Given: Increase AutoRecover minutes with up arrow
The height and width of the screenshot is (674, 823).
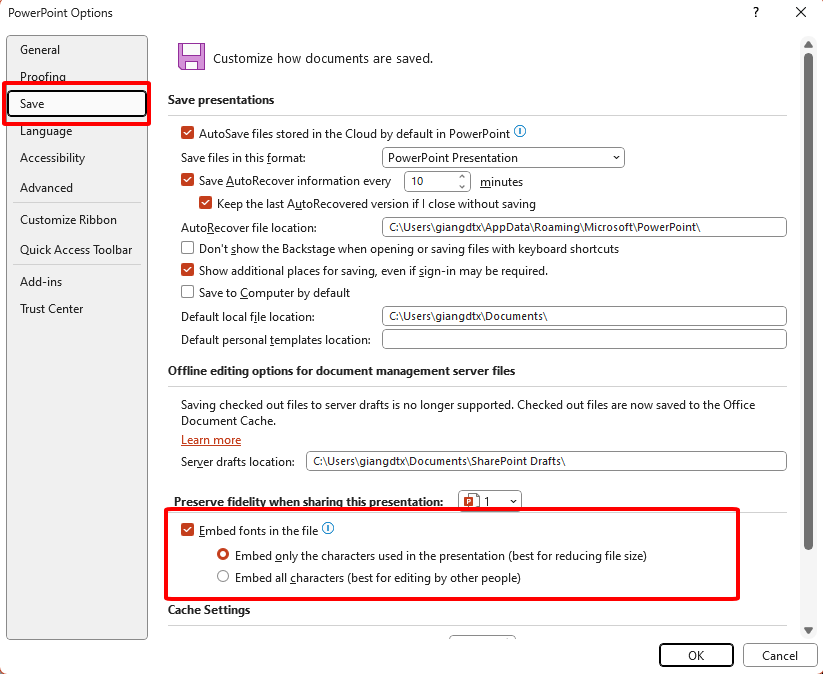Looking at the screenshot, I should (462, 177).
